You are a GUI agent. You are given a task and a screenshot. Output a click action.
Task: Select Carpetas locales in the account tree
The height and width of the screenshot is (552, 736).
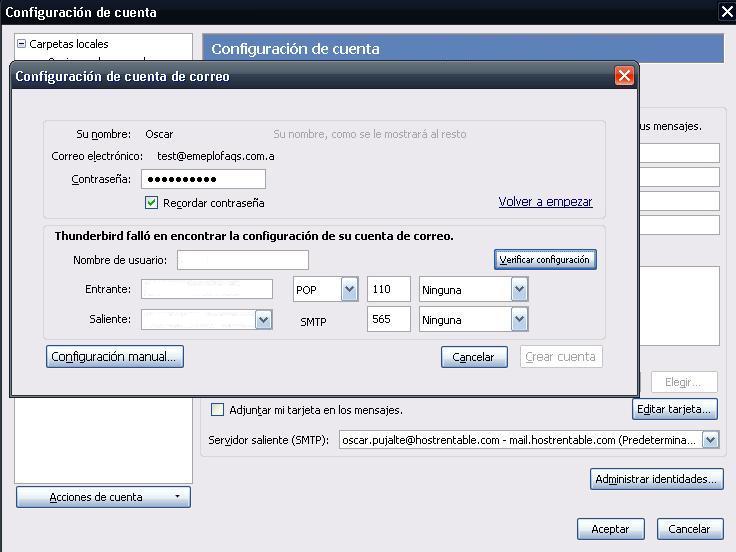69,44
